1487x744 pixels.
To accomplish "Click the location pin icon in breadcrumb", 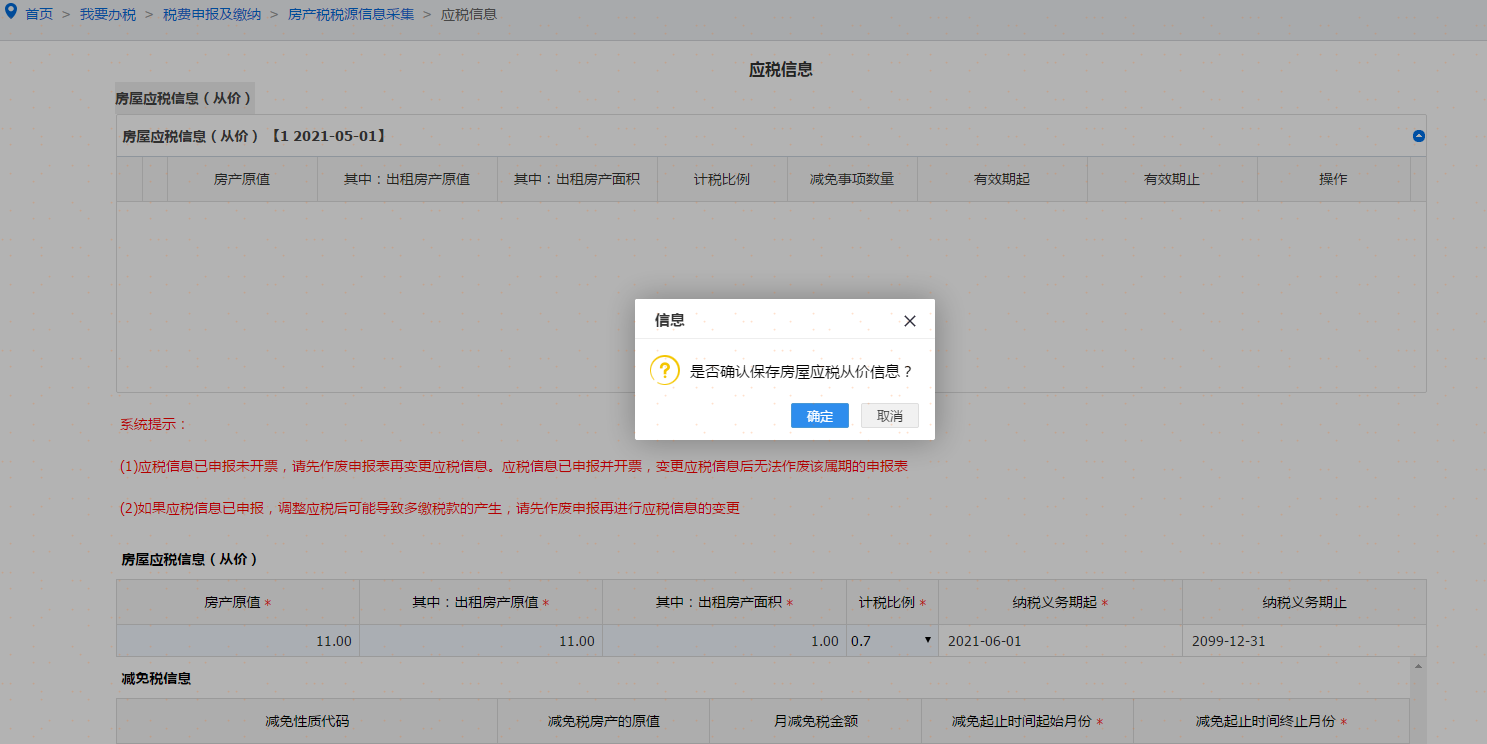I will tap(11, 12).
